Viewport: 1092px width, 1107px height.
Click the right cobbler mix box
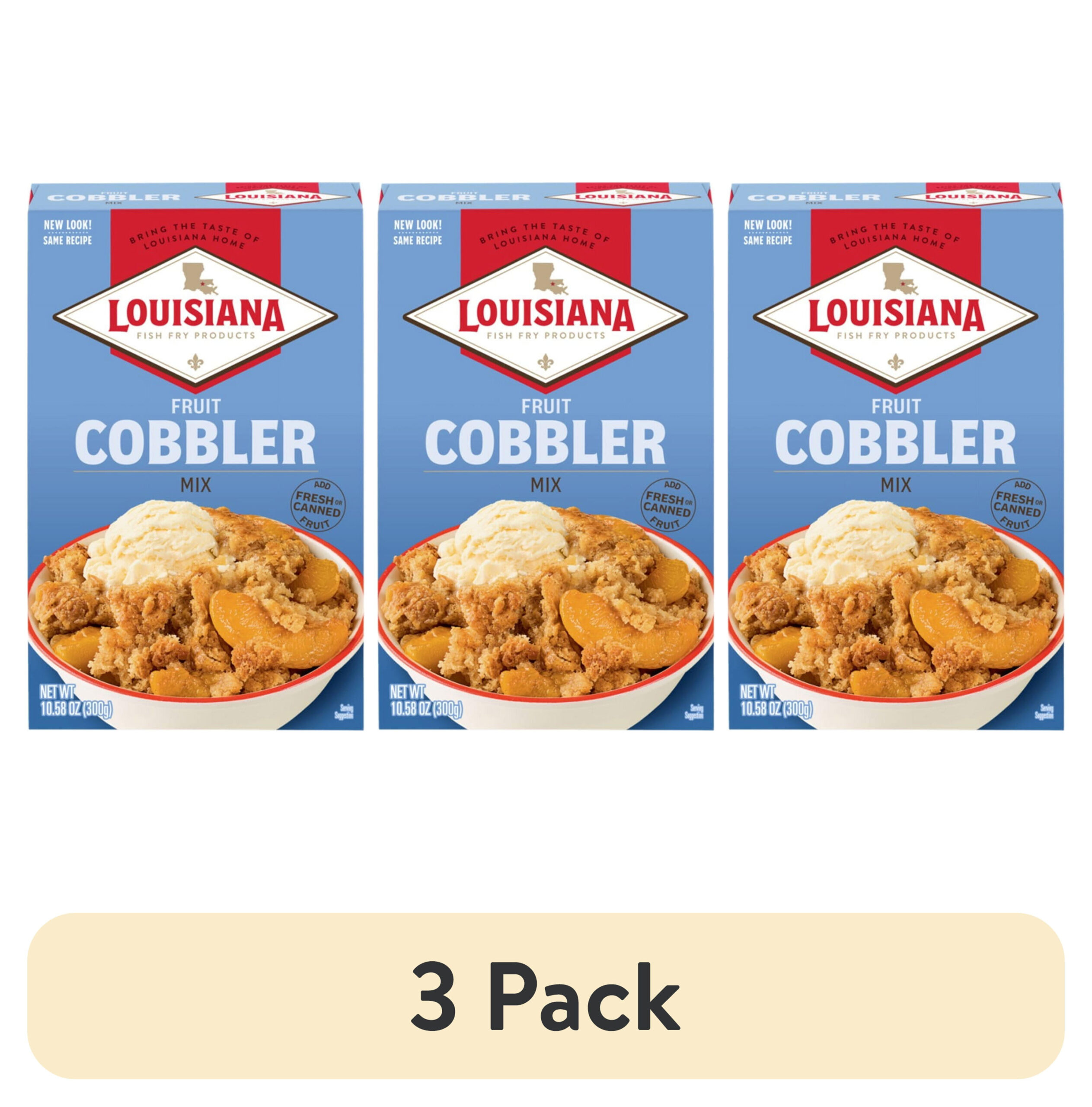click(896, 456)
